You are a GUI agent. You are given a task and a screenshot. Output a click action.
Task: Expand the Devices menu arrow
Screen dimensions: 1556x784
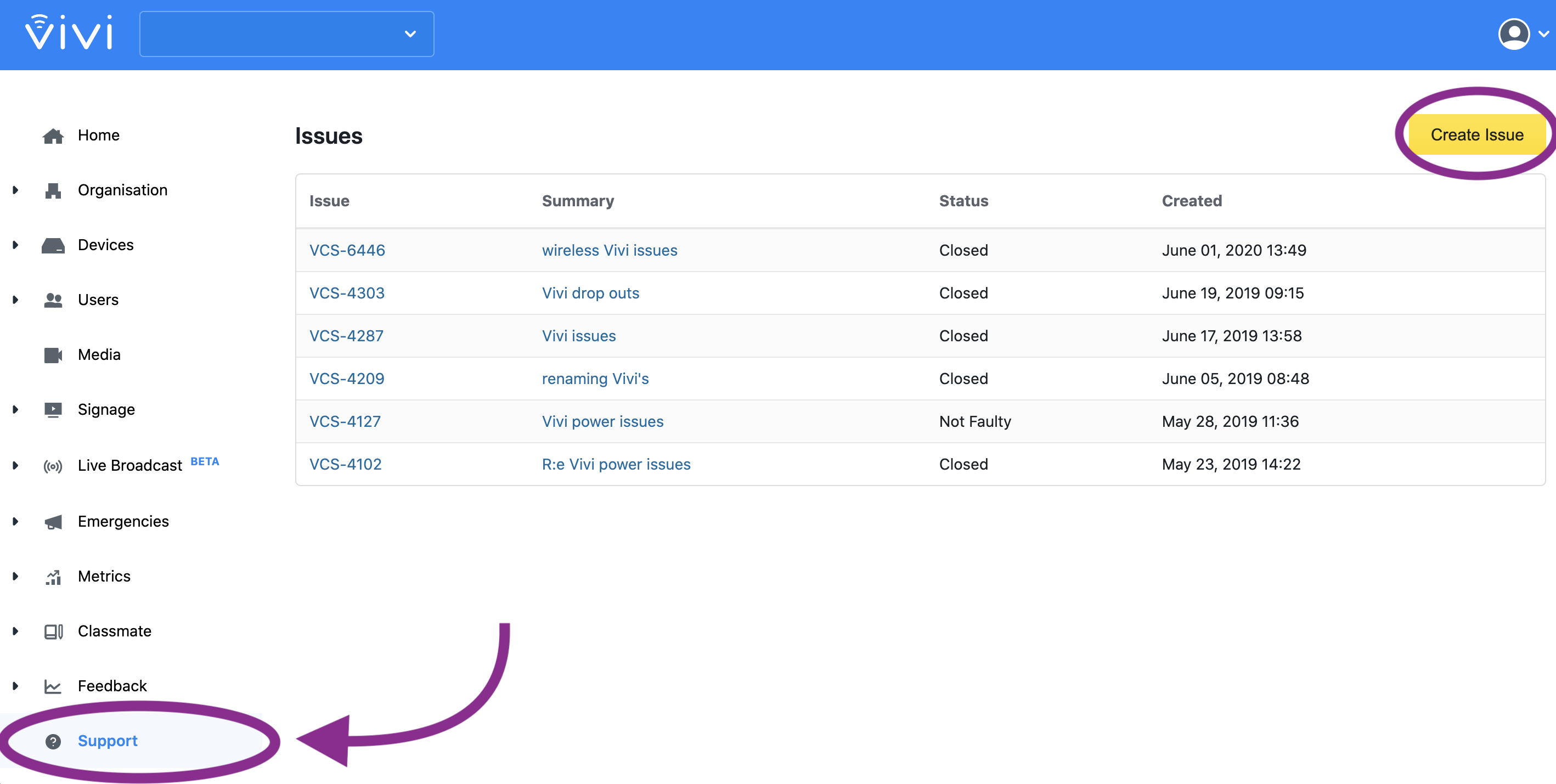[16, 245]
